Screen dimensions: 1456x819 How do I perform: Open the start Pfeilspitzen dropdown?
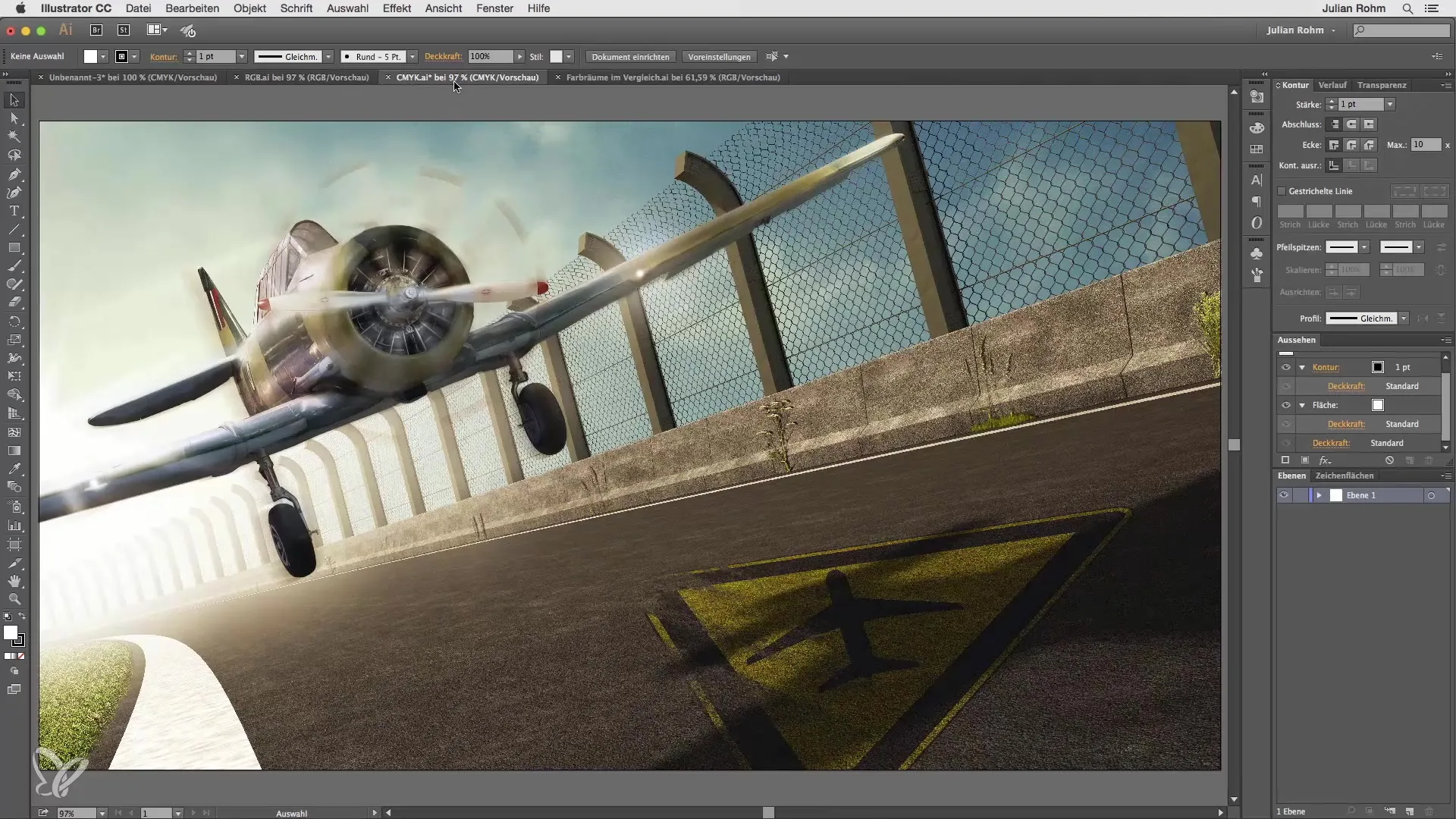[1364, 247]
